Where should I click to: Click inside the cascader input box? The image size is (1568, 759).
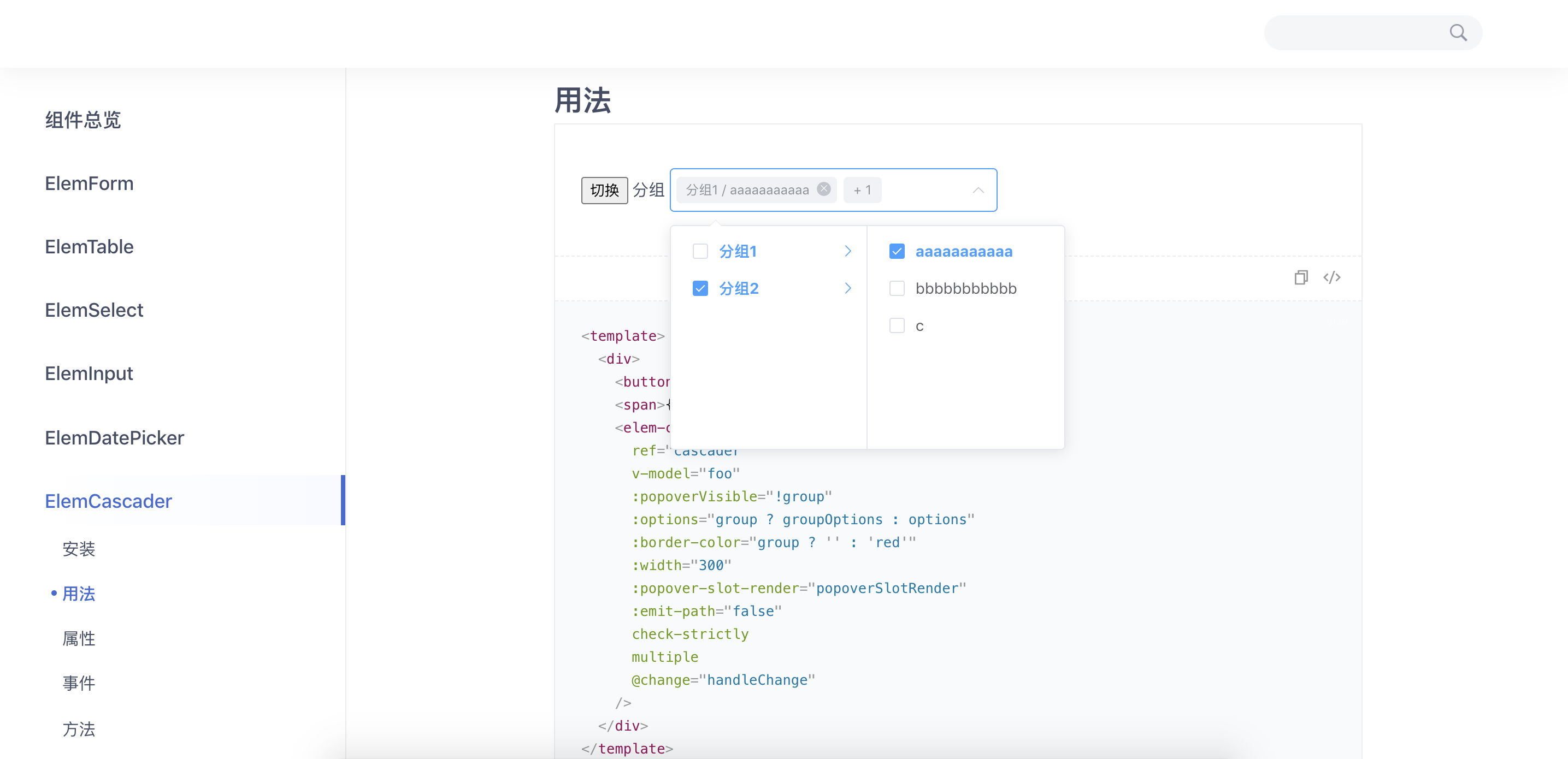point(833,190)
